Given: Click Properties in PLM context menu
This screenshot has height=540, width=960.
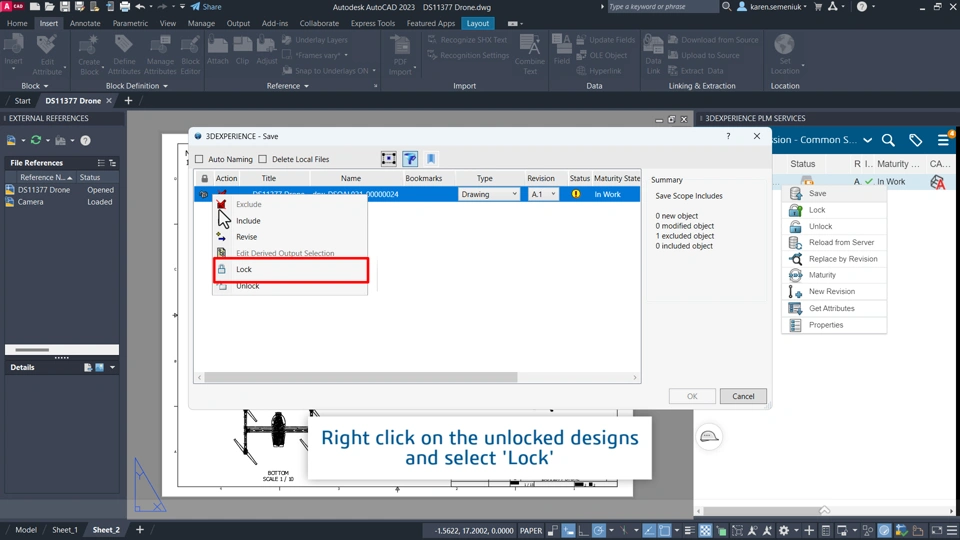Looking at the screenshot, I should [834, 325].
